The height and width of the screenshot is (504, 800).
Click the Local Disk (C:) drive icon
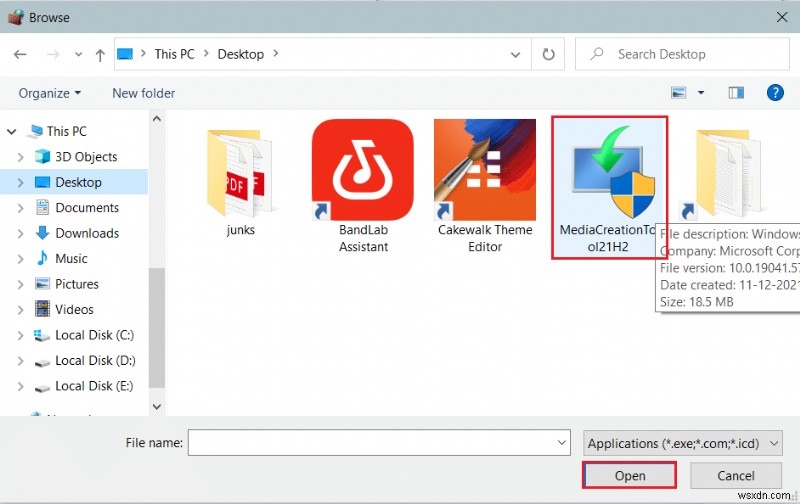coord(42,335)
